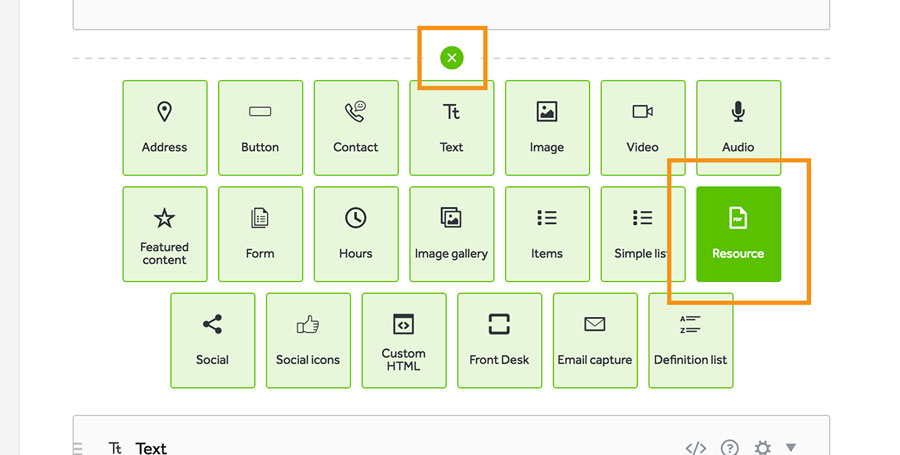Open help for the Text block
The image size is (900, 455).
click(x=730, y=448)
